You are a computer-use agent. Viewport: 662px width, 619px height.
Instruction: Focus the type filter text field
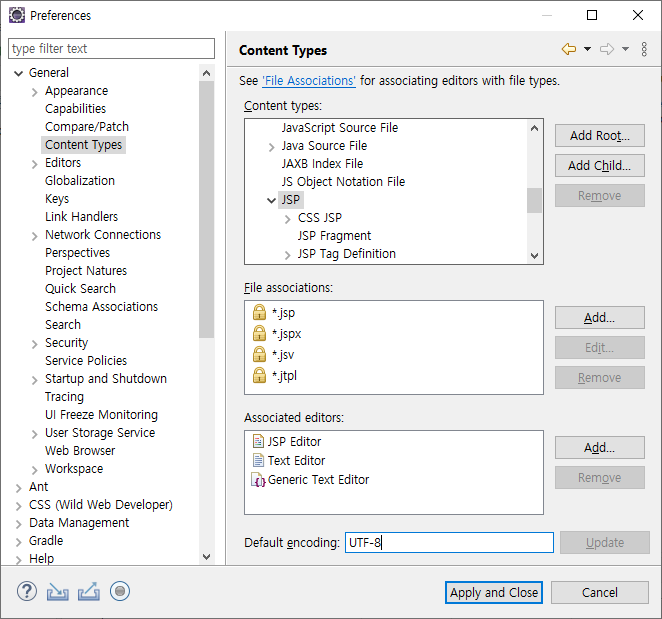tap(111, 49)
